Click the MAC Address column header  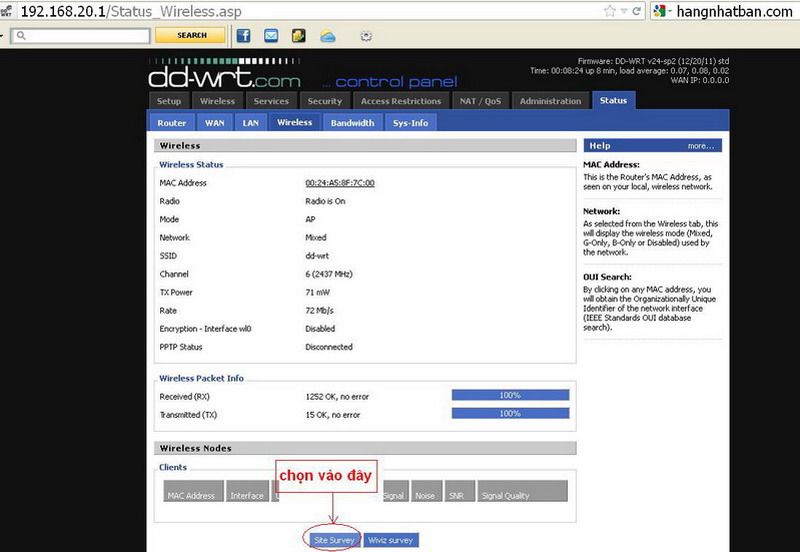193,491
